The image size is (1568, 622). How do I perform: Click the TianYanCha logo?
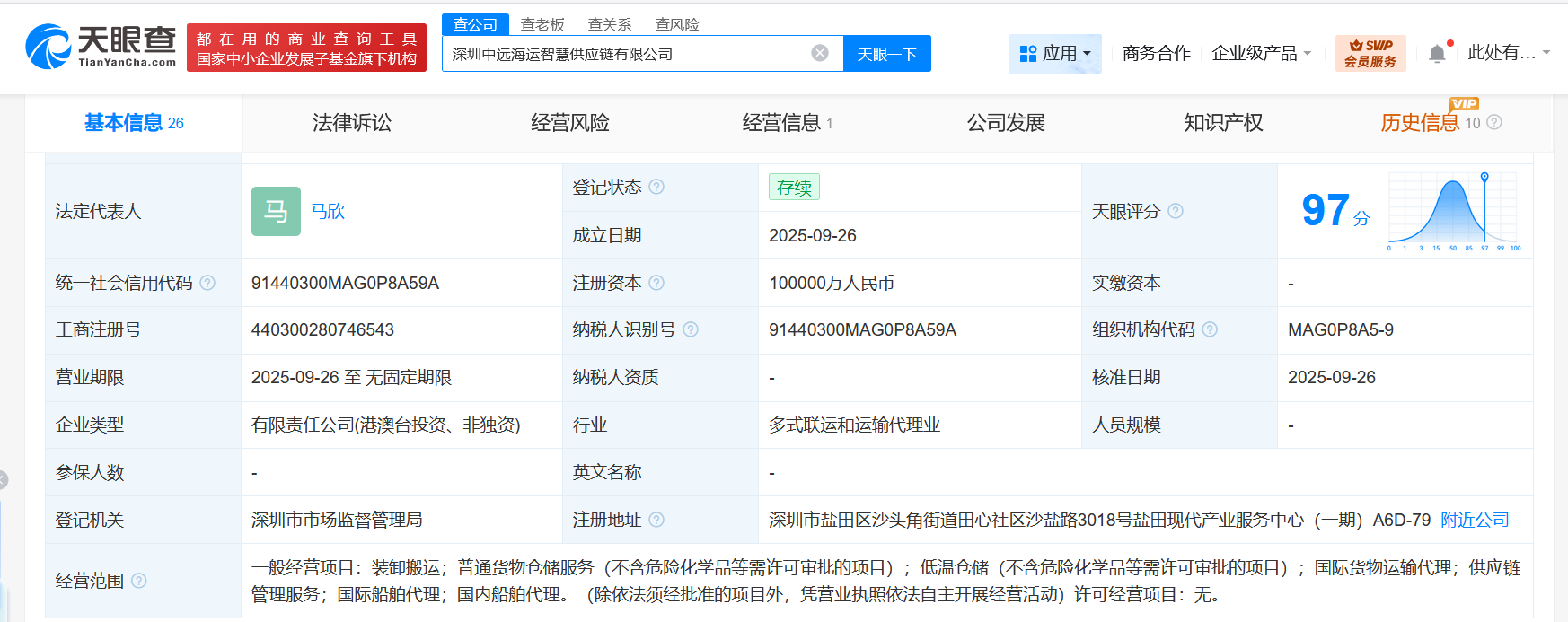tap(101, 47)
